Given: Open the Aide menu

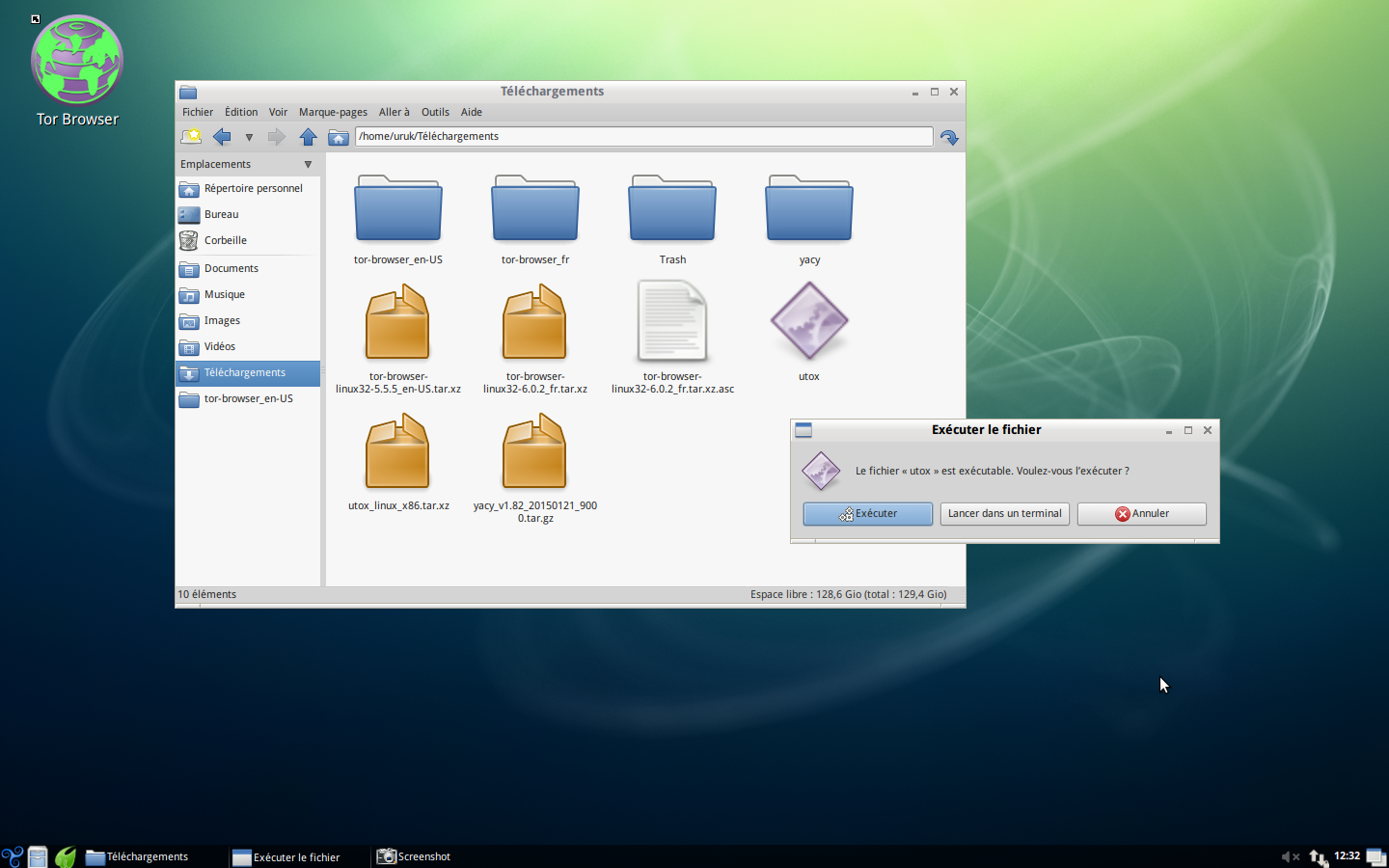Looking at the screenshot, I should (x=472, y=112).
